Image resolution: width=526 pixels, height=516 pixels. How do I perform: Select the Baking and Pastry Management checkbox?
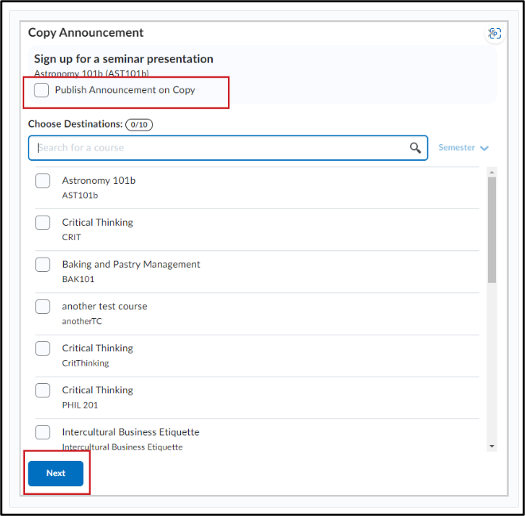[43, 264]
